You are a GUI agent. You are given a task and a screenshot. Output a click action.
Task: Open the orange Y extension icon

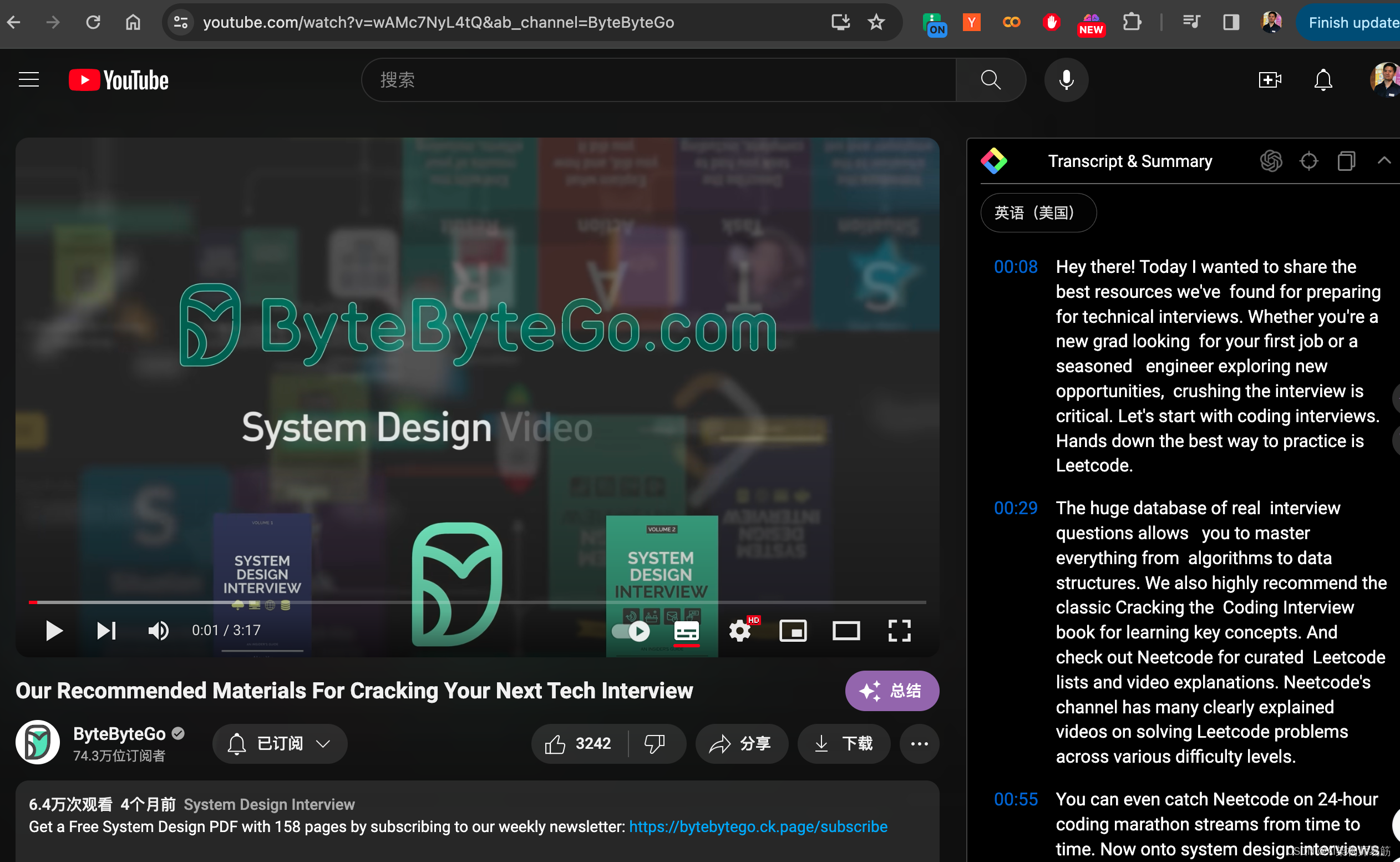click(x=971, y=22)
